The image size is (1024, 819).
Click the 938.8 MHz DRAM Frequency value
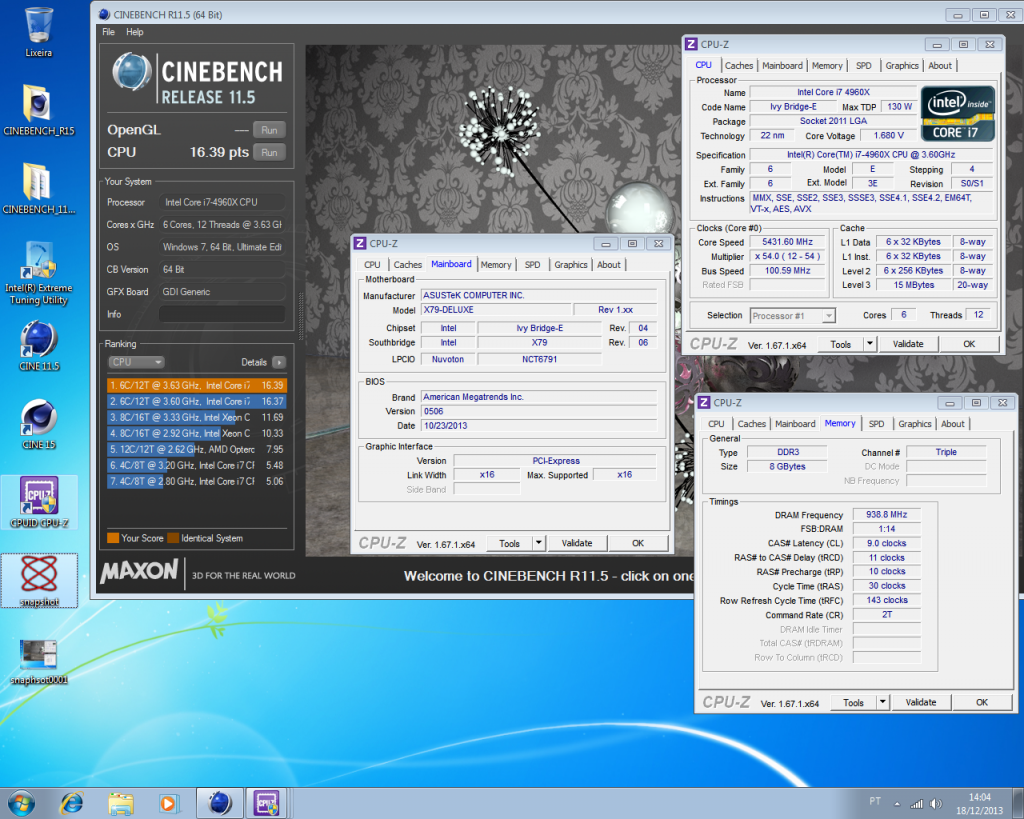[886, 515]
